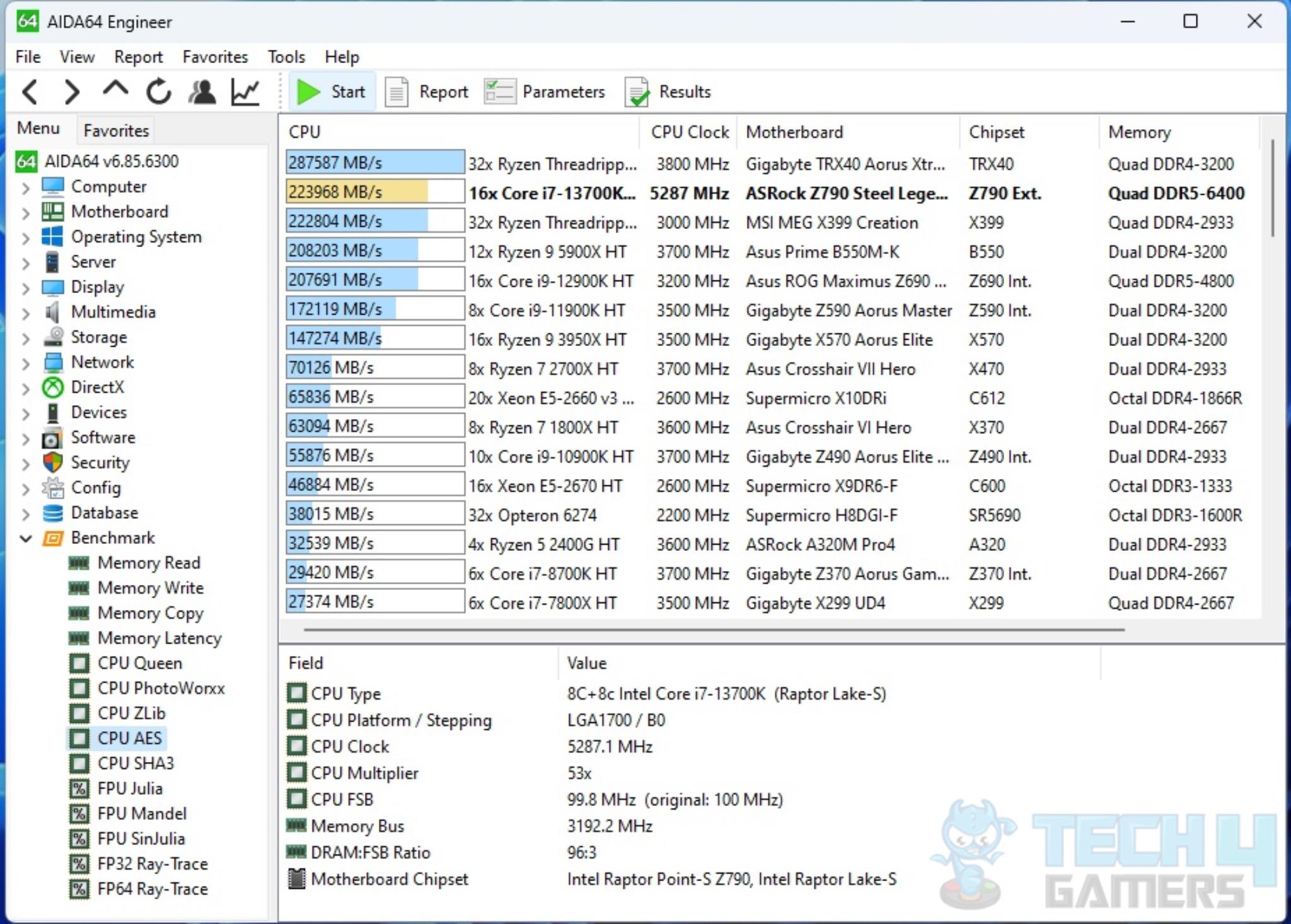Open the user report icon in toolbar
The width and height of the screenshot is (1291, 924).
click(202, 92)
